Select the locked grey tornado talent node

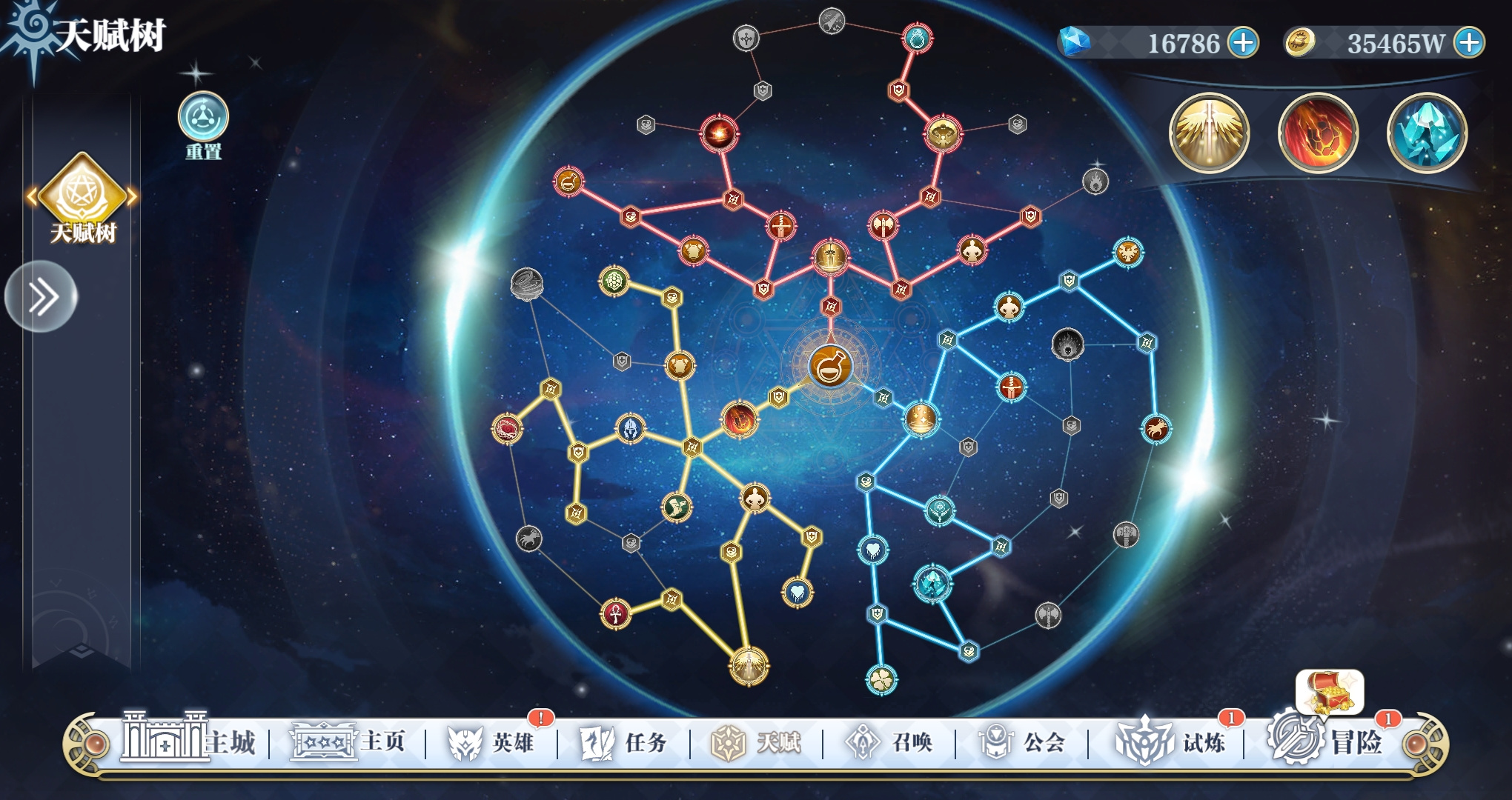527,284
